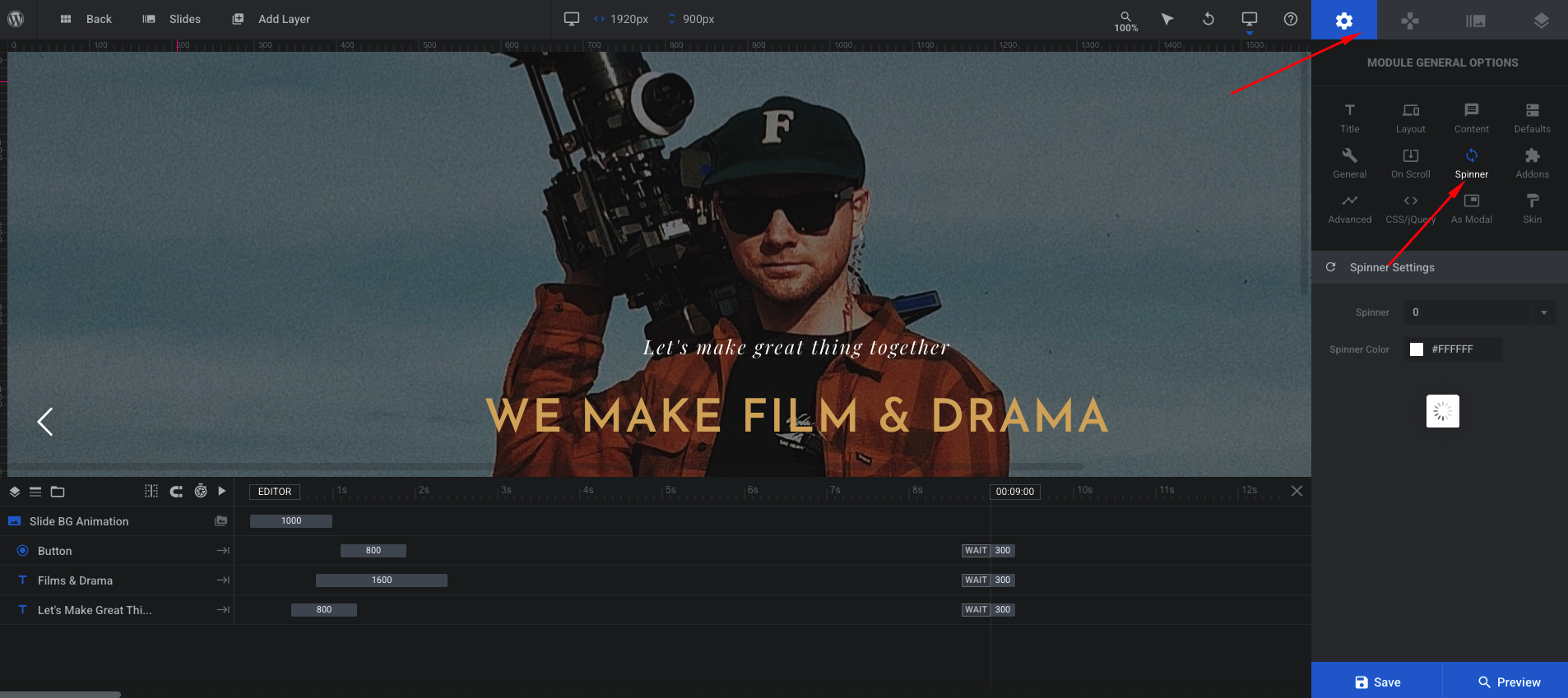Image resolution: width=1568 pixels, height=698 pixels.
Task: Open the General wrench section
Action: click(x=1350, y=164)
